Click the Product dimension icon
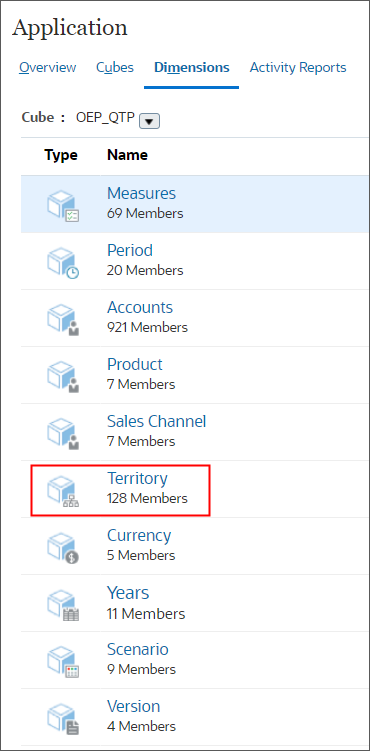Image resolution: width=370 pixels, height=751 pixels. [x=63, y=377]
